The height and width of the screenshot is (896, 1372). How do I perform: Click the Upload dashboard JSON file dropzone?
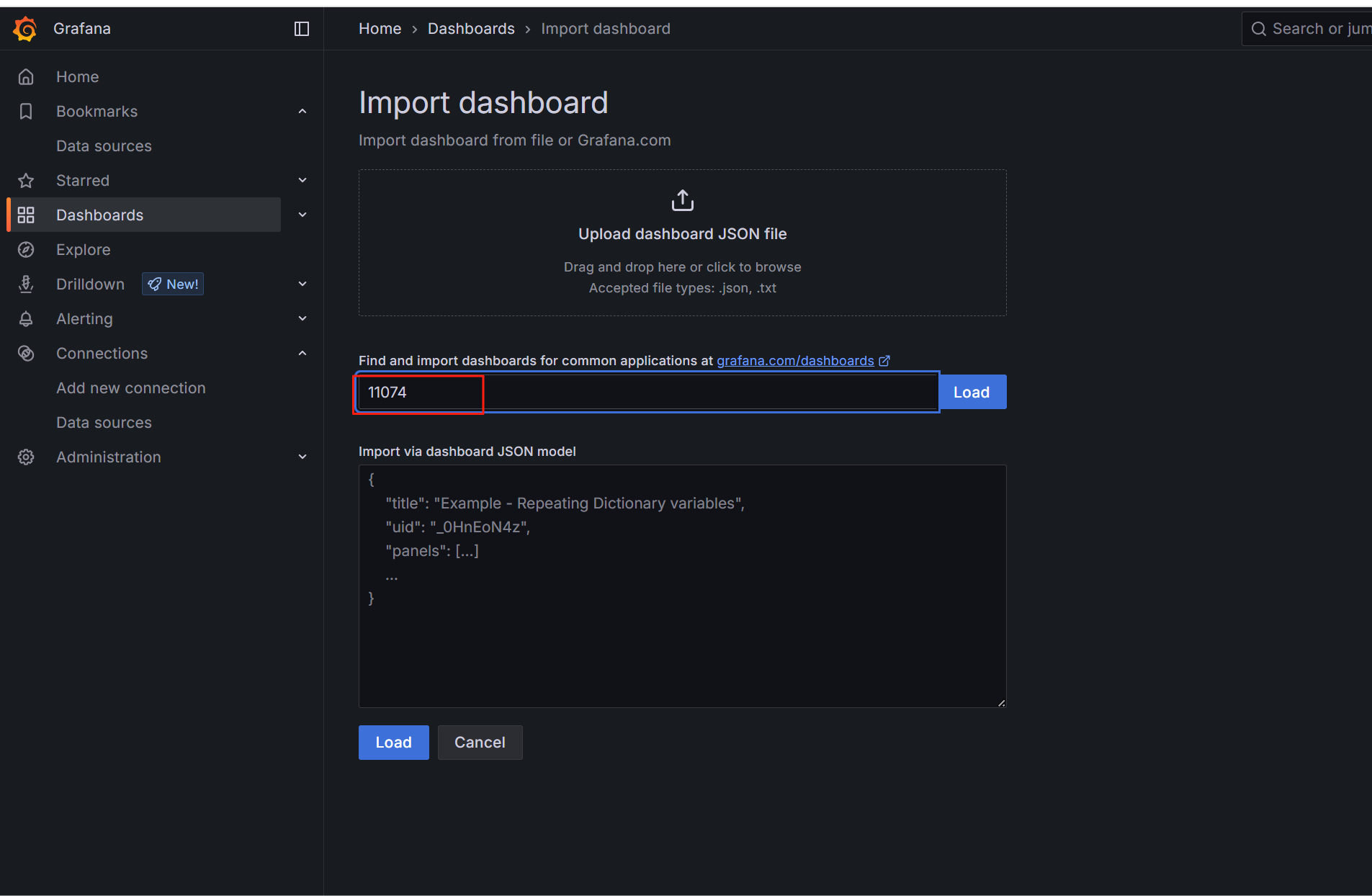point(683,243)
